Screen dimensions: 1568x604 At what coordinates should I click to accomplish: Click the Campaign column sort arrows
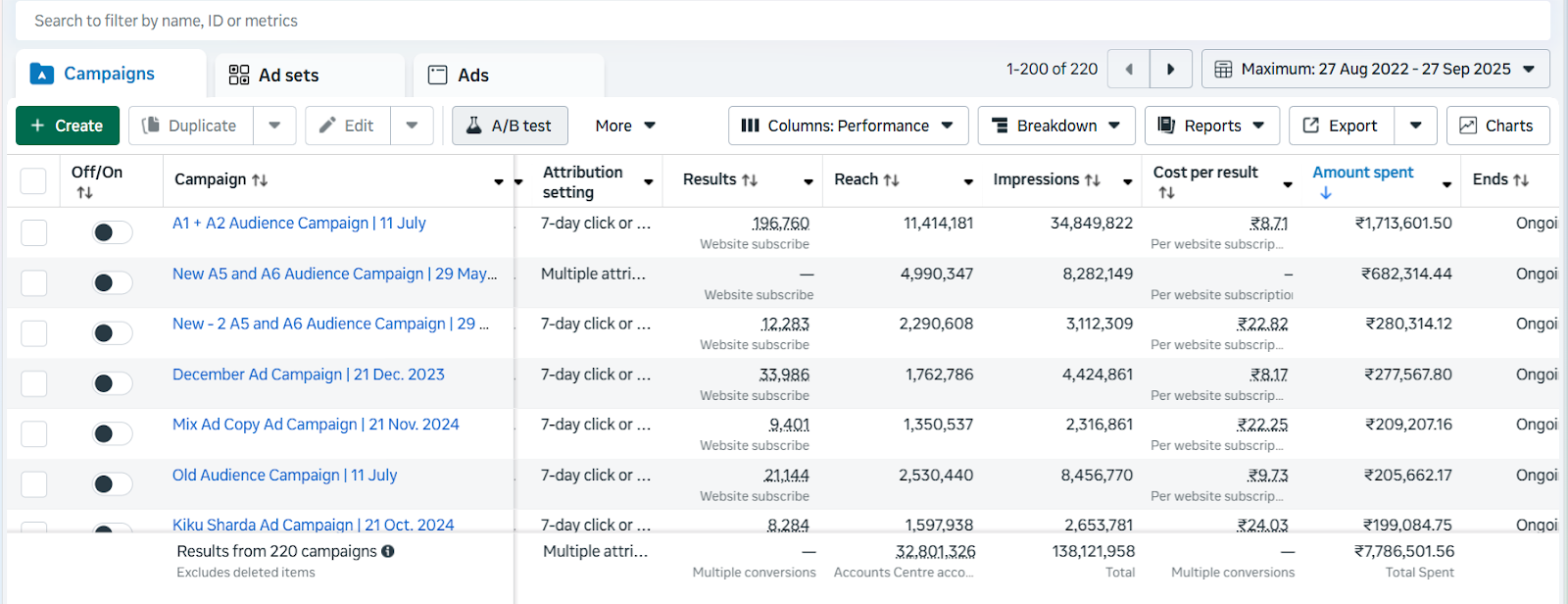tap(260, 180)
